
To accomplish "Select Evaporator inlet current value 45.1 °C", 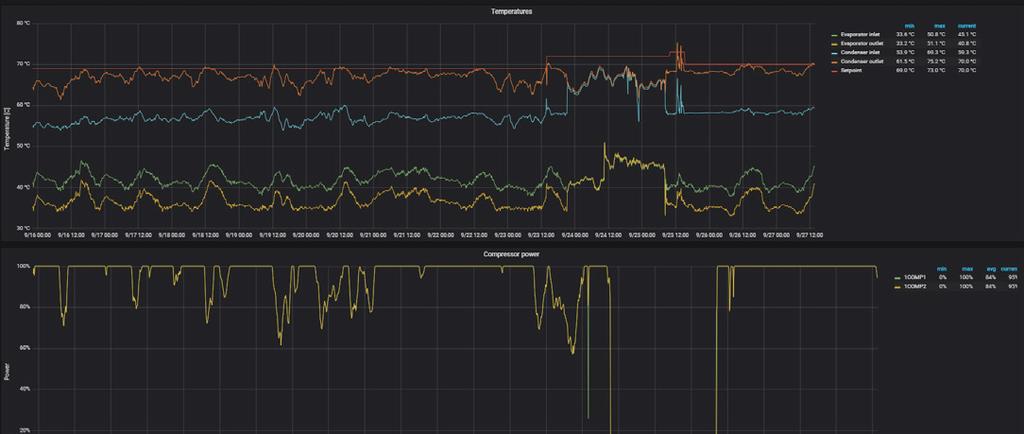I will [967, 35].
